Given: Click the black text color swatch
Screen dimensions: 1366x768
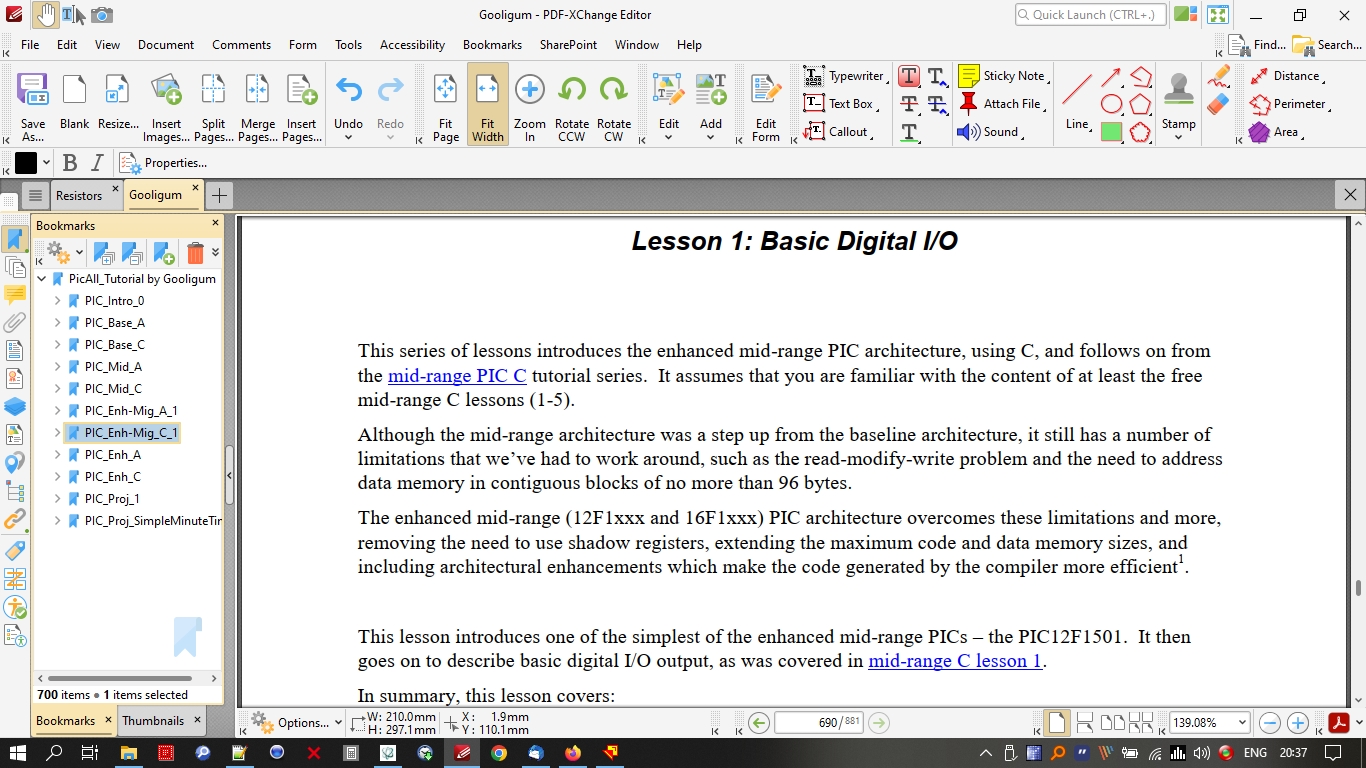Looking at the screenshot, I should tap(26, 163).
